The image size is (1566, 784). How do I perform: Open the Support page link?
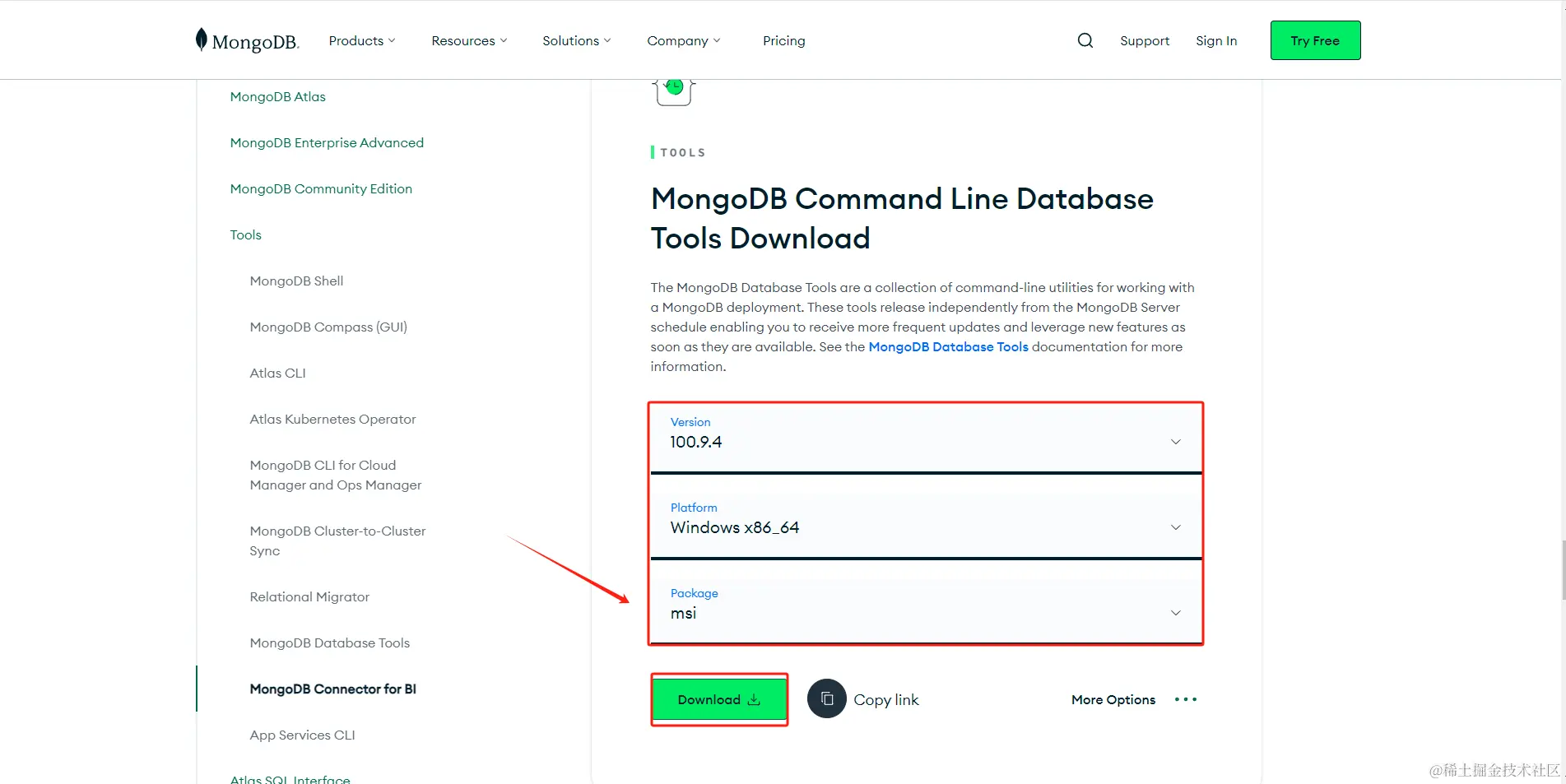point(1144,40)
